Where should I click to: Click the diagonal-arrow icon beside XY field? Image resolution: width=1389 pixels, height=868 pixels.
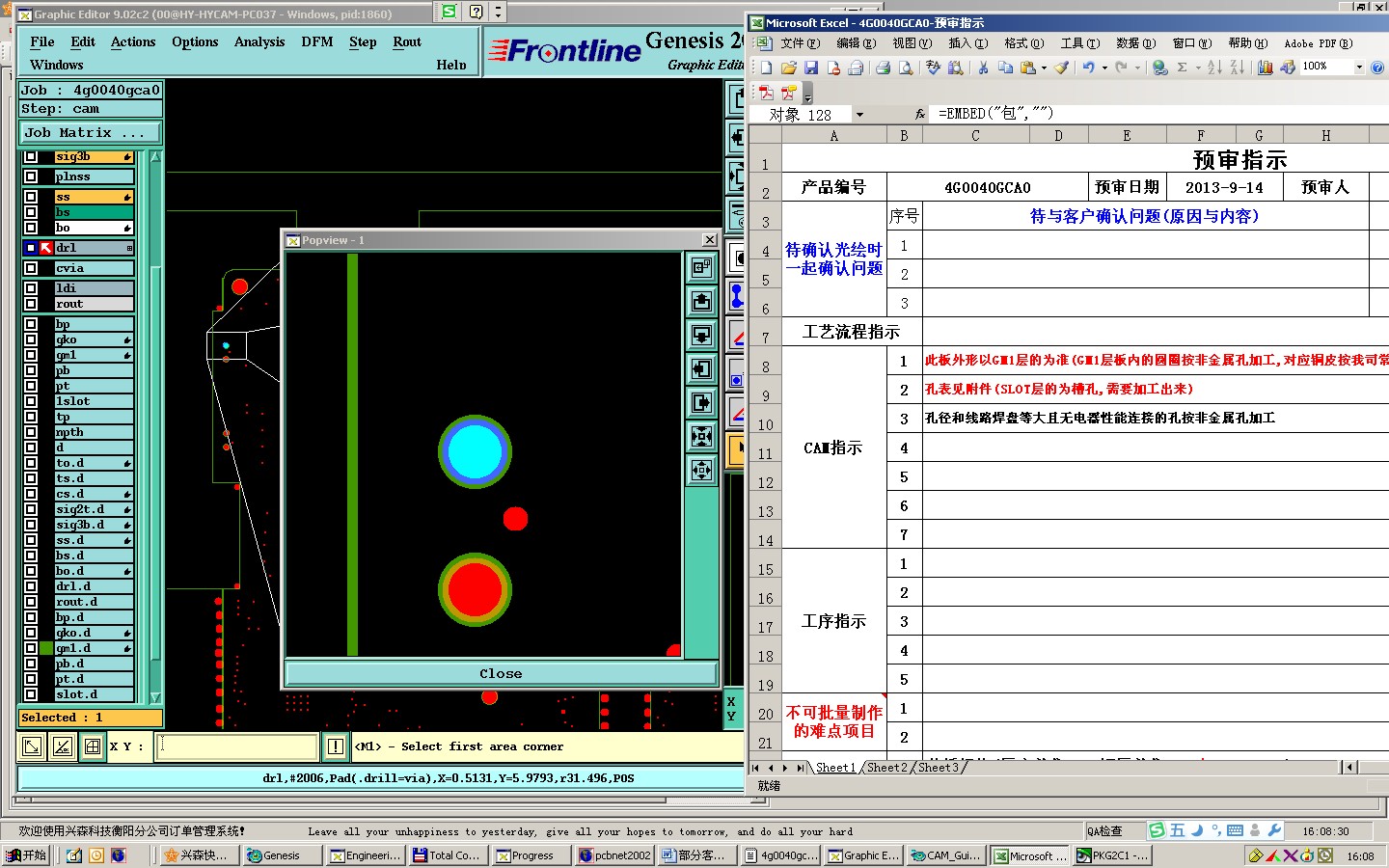click(32, 746)
